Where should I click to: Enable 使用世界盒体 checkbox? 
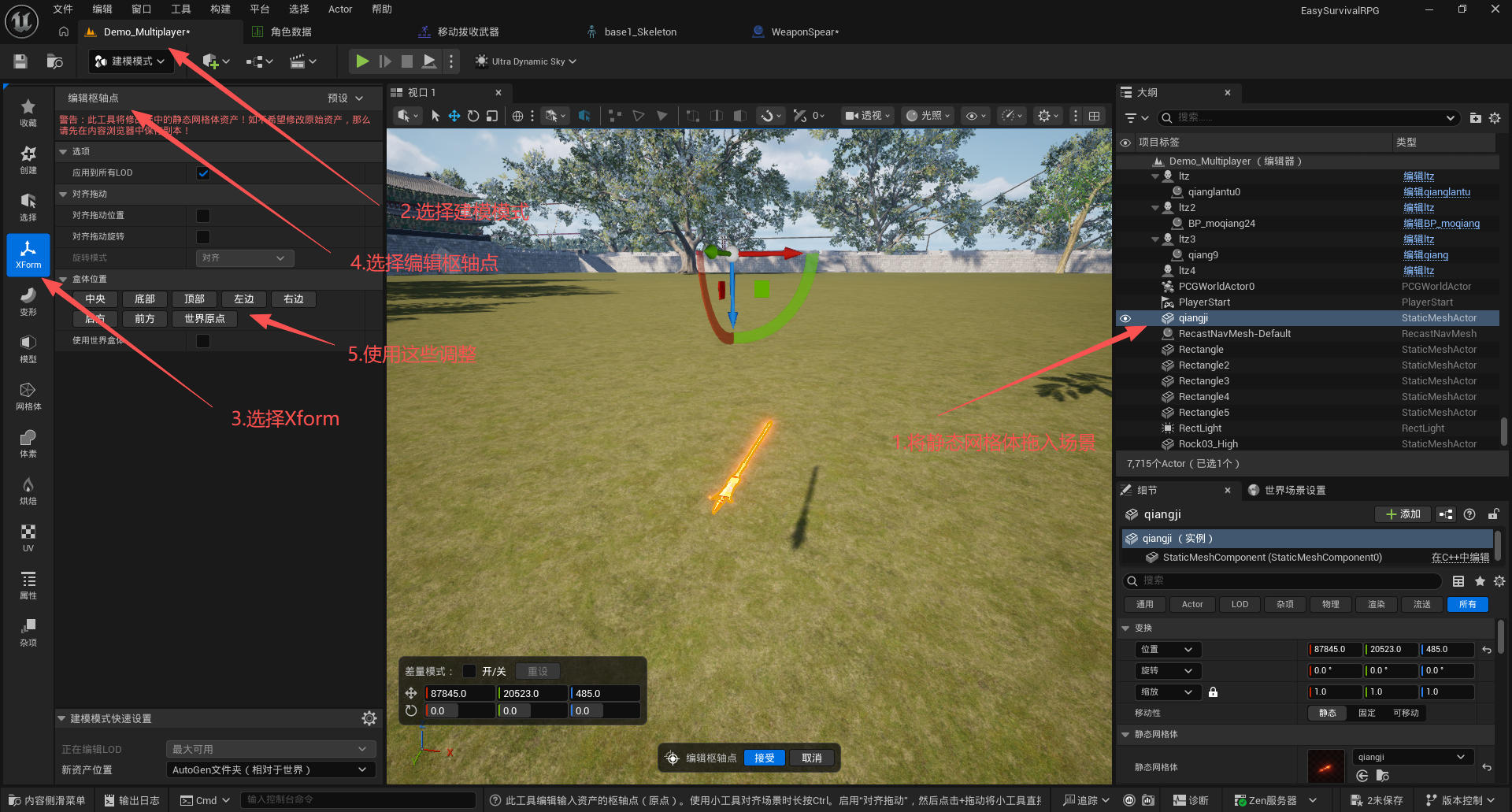tap(203, 341)
